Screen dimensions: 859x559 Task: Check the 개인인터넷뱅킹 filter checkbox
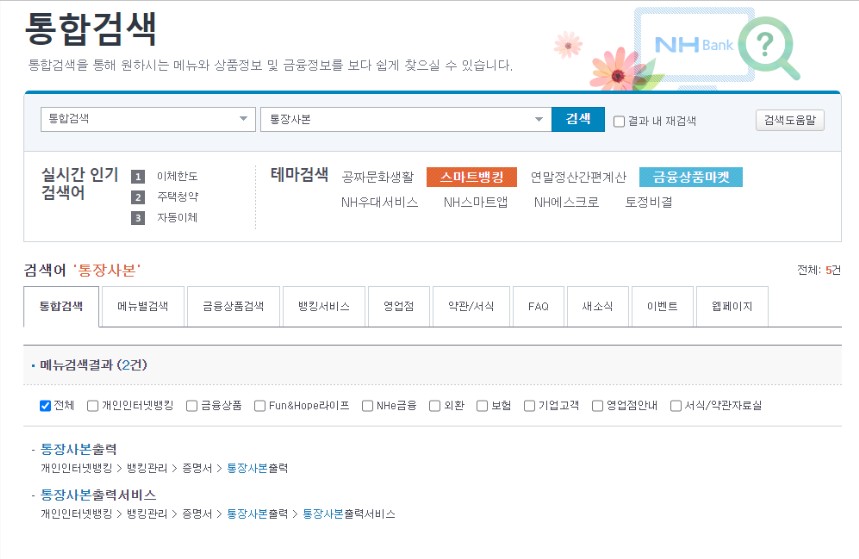pyautogui.click(x=93, y=406)
